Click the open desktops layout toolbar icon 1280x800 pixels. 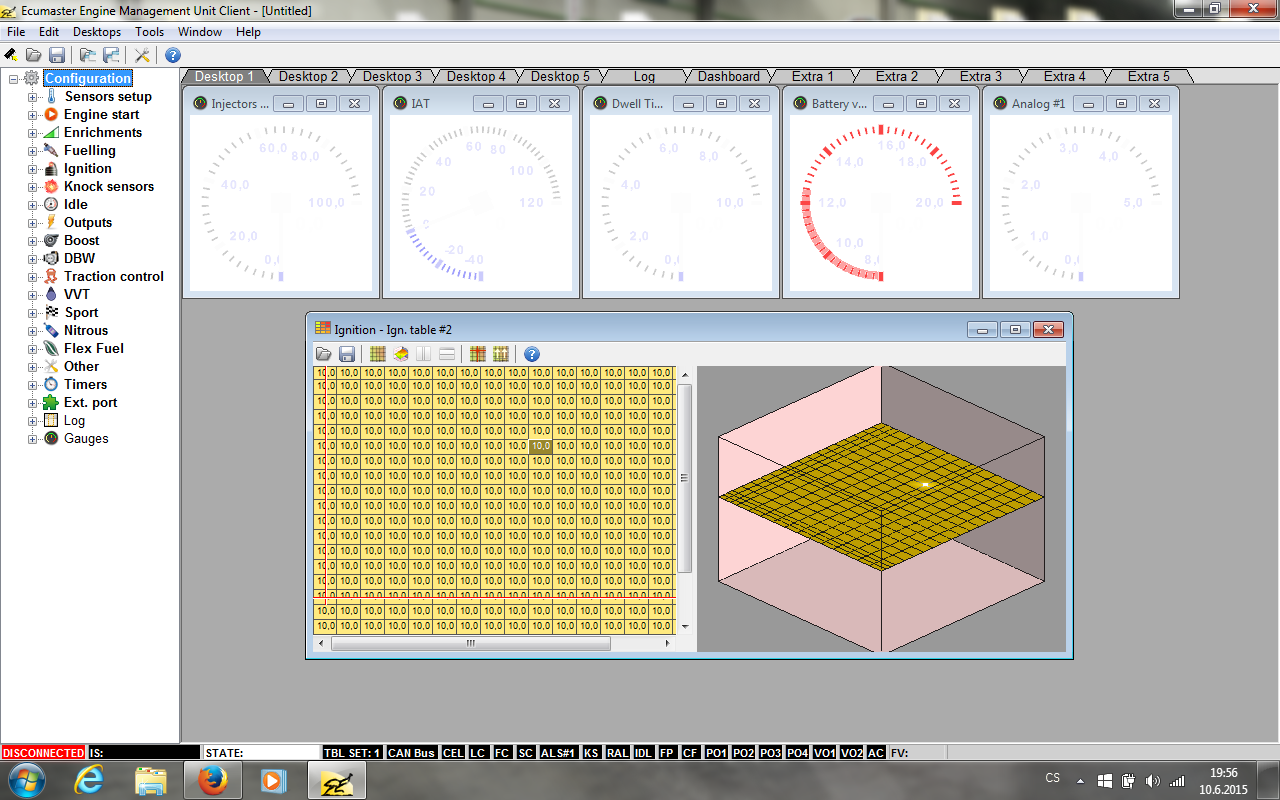click(x=88, y=55)
